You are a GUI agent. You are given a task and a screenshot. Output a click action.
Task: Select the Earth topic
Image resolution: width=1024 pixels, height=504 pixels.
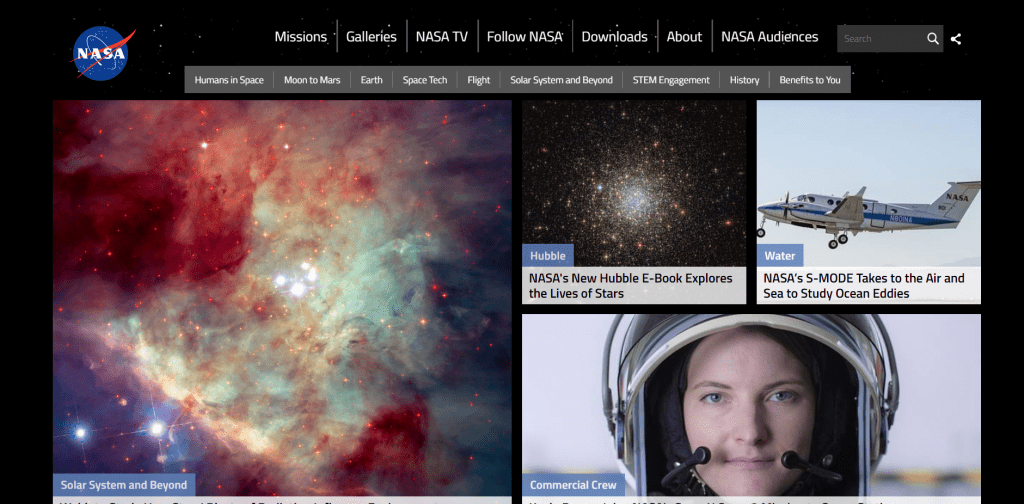372,80
